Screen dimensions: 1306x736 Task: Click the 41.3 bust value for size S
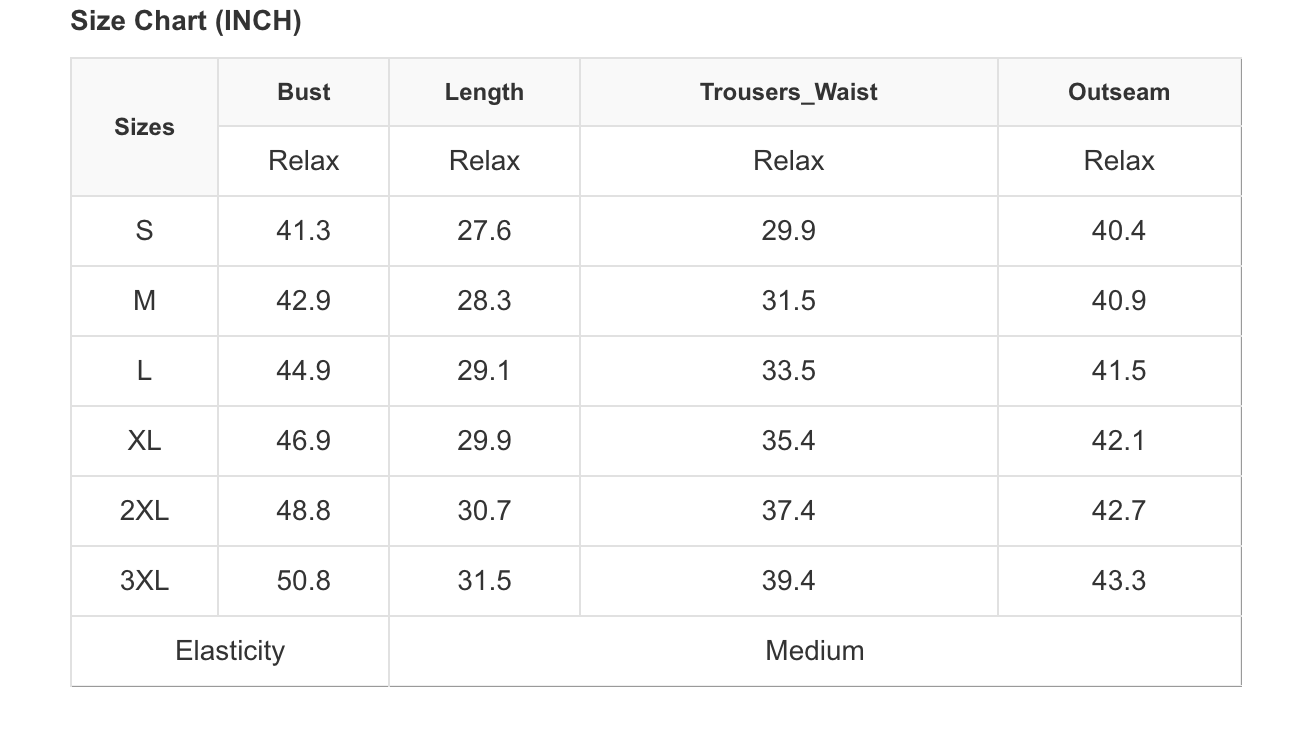[x=303, y=231]
